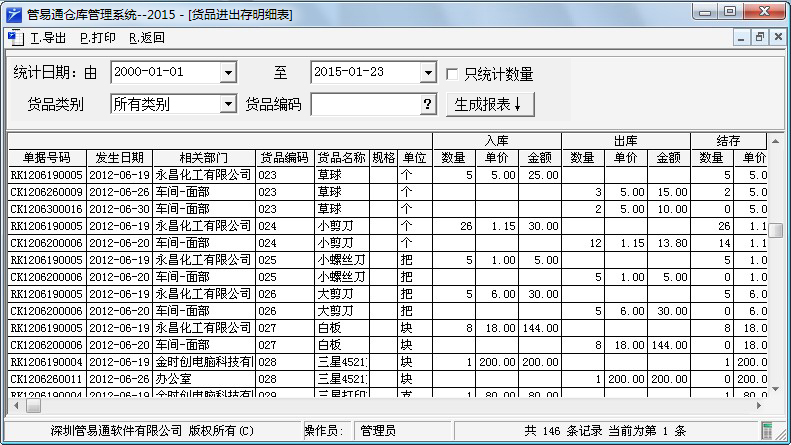
Task: Minimize the inner report window
Action: 742,38
